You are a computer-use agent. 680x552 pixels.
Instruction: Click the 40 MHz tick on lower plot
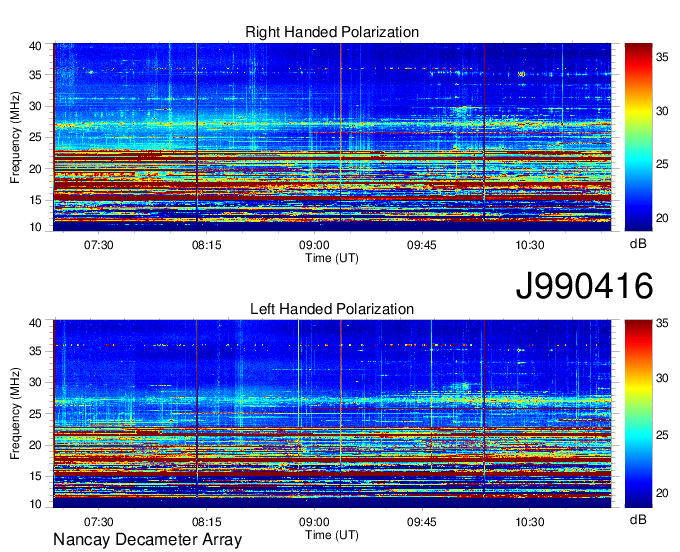35,323
